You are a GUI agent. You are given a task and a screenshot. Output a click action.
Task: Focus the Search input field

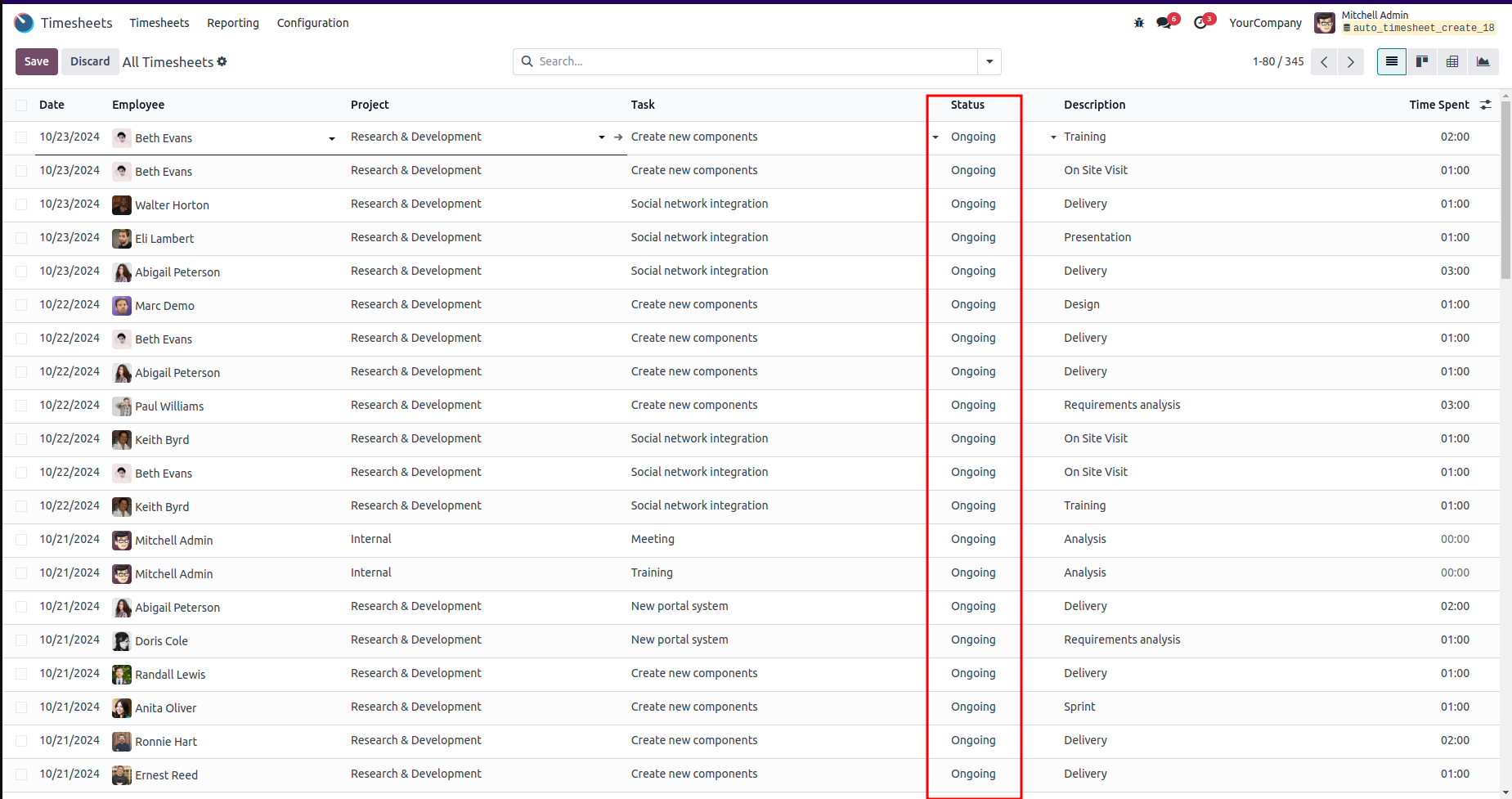pyautogui.click(x=752, y=61)
